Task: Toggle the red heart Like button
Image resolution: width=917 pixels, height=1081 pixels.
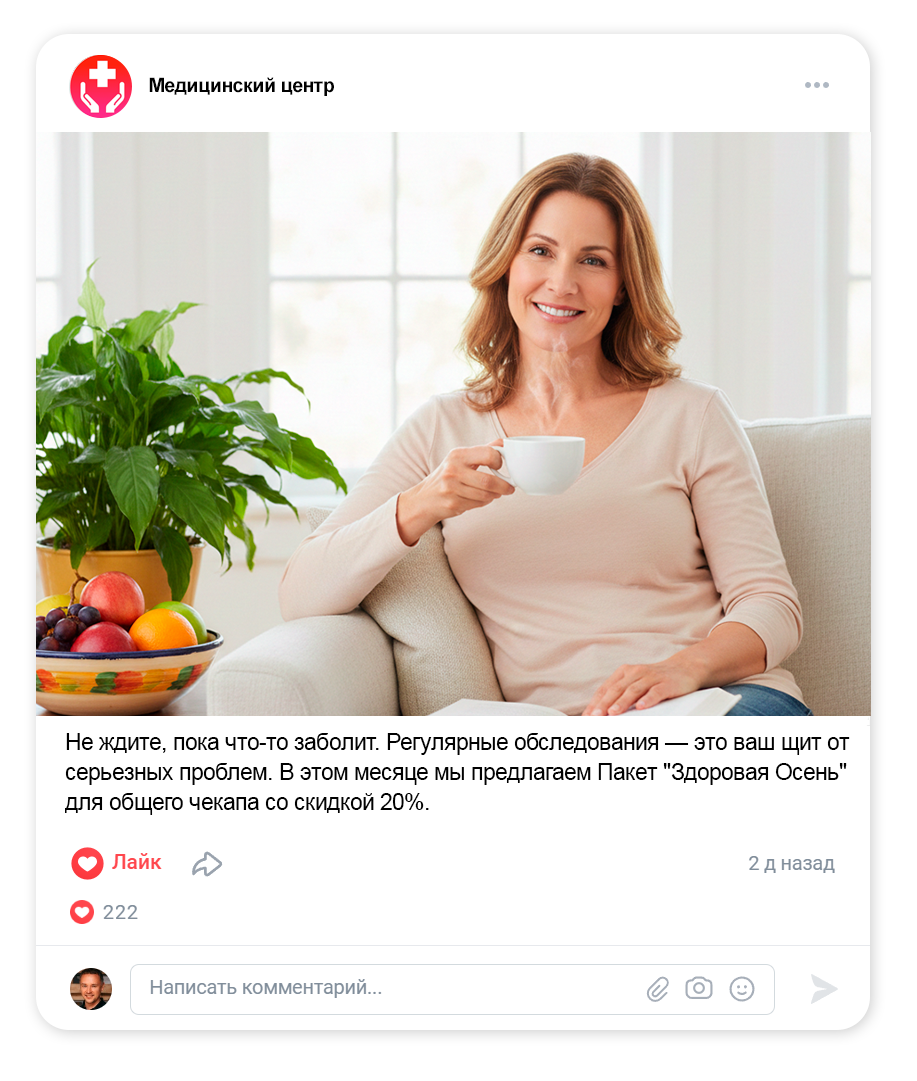Action: point(88,863)
